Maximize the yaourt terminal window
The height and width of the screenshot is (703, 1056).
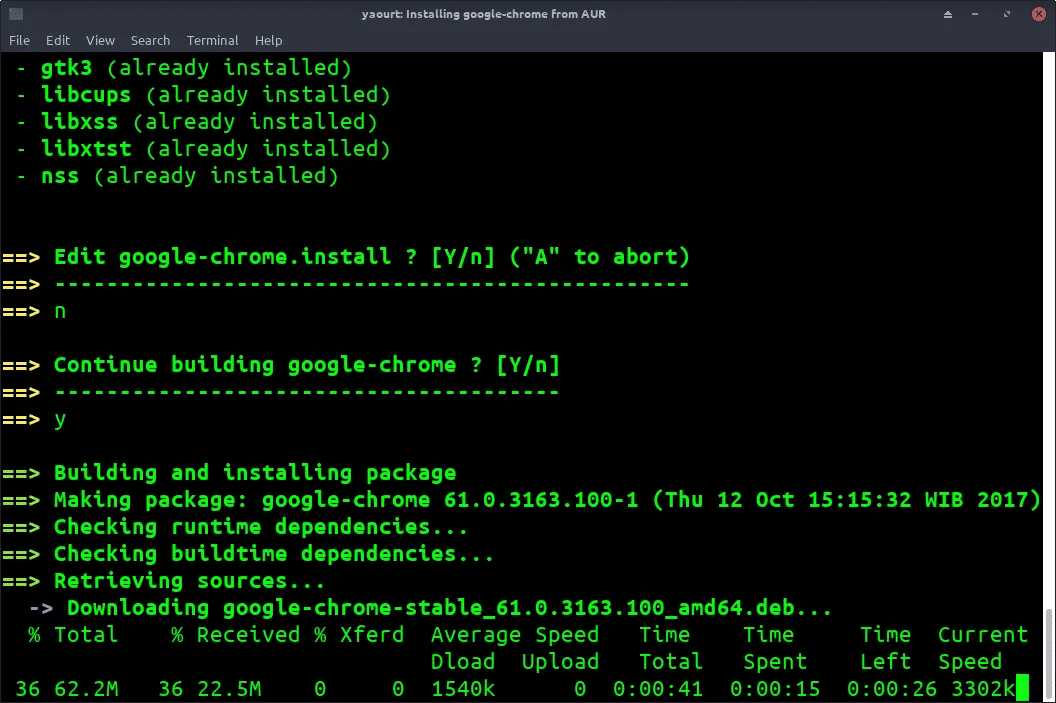click(x=1007, y=14)
